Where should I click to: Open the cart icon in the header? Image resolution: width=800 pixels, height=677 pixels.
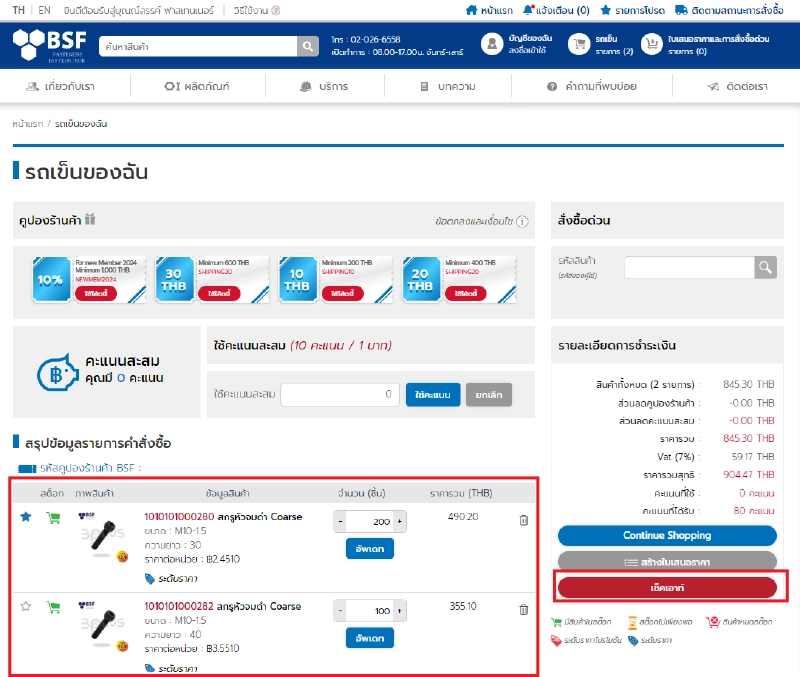pos(579,44)
